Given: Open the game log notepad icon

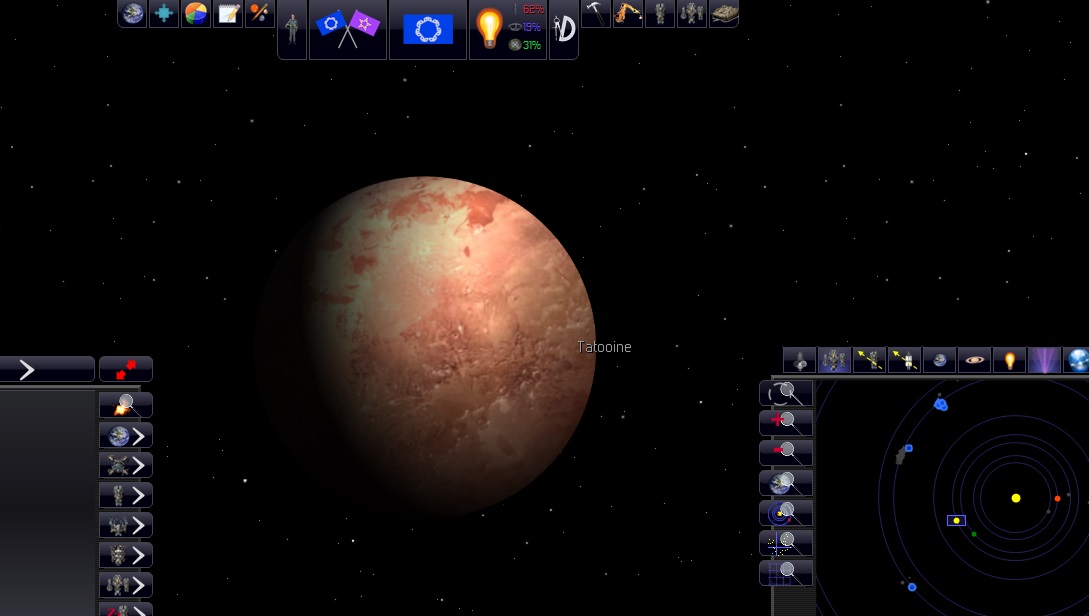Looking at the screenshot, I should 227,14.
